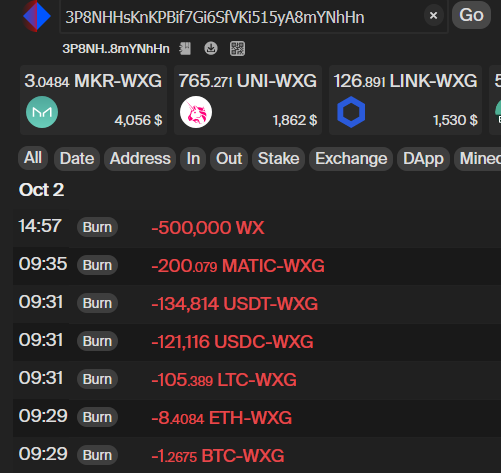Copy address with the SD-card icon
This screenshot has height=473, width=501.
pos(185,49)
